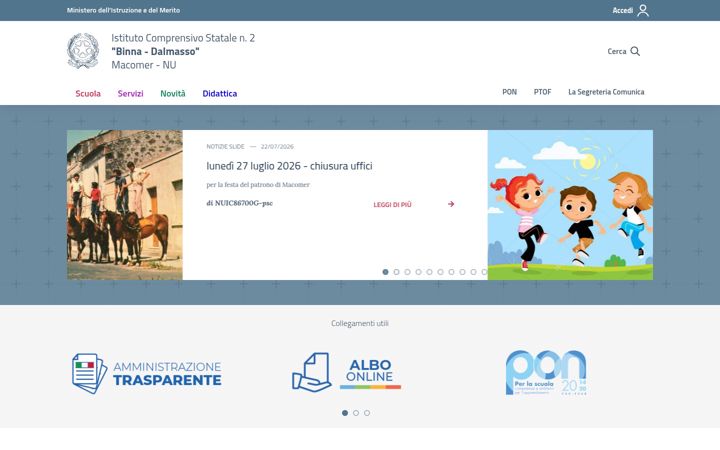Image resolution: width=720 pixels, height=450 pixels.
Task: Select the seventh news slider dot
Action: tap(451, 272)
